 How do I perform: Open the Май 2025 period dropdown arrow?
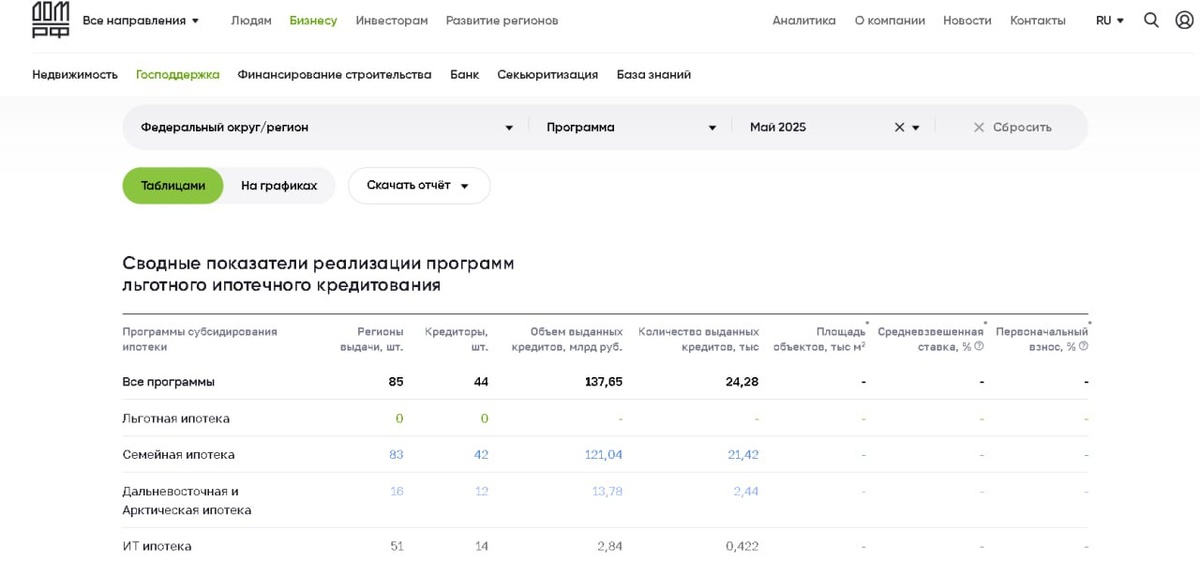pyautogui.click(x=916, y=128)
